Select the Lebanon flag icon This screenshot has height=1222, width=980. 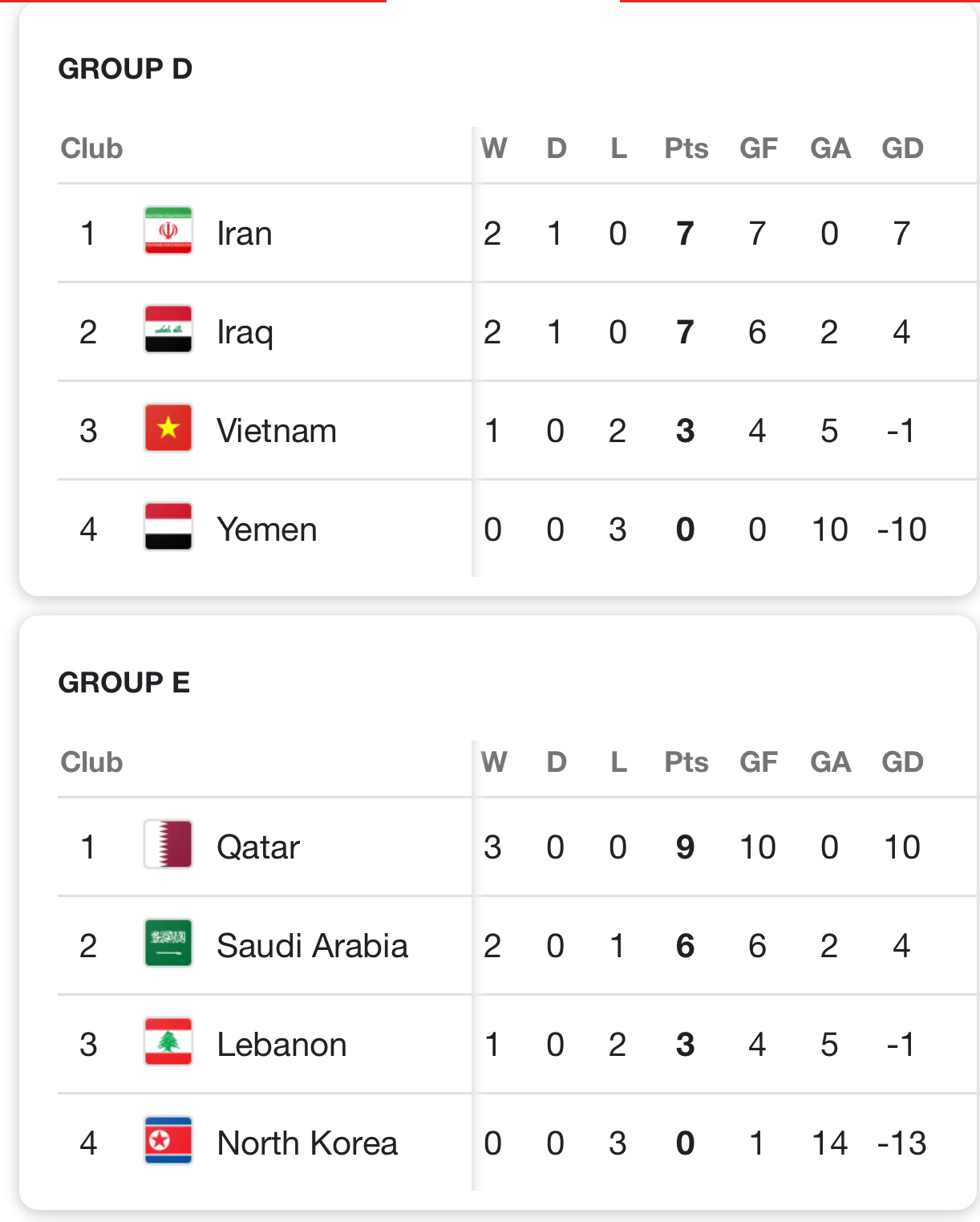tap(168, 1042)
